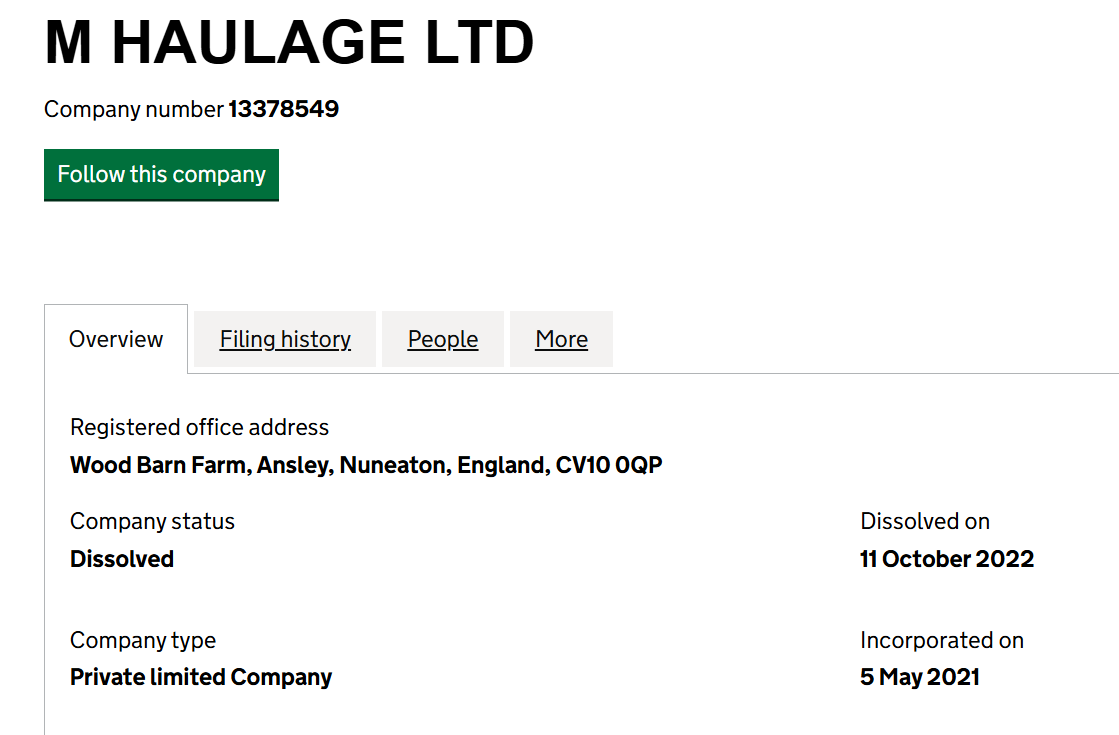This screenshot has width=1119, height=735.
Task: Select company number 13378549
Action: click(283, 109)
